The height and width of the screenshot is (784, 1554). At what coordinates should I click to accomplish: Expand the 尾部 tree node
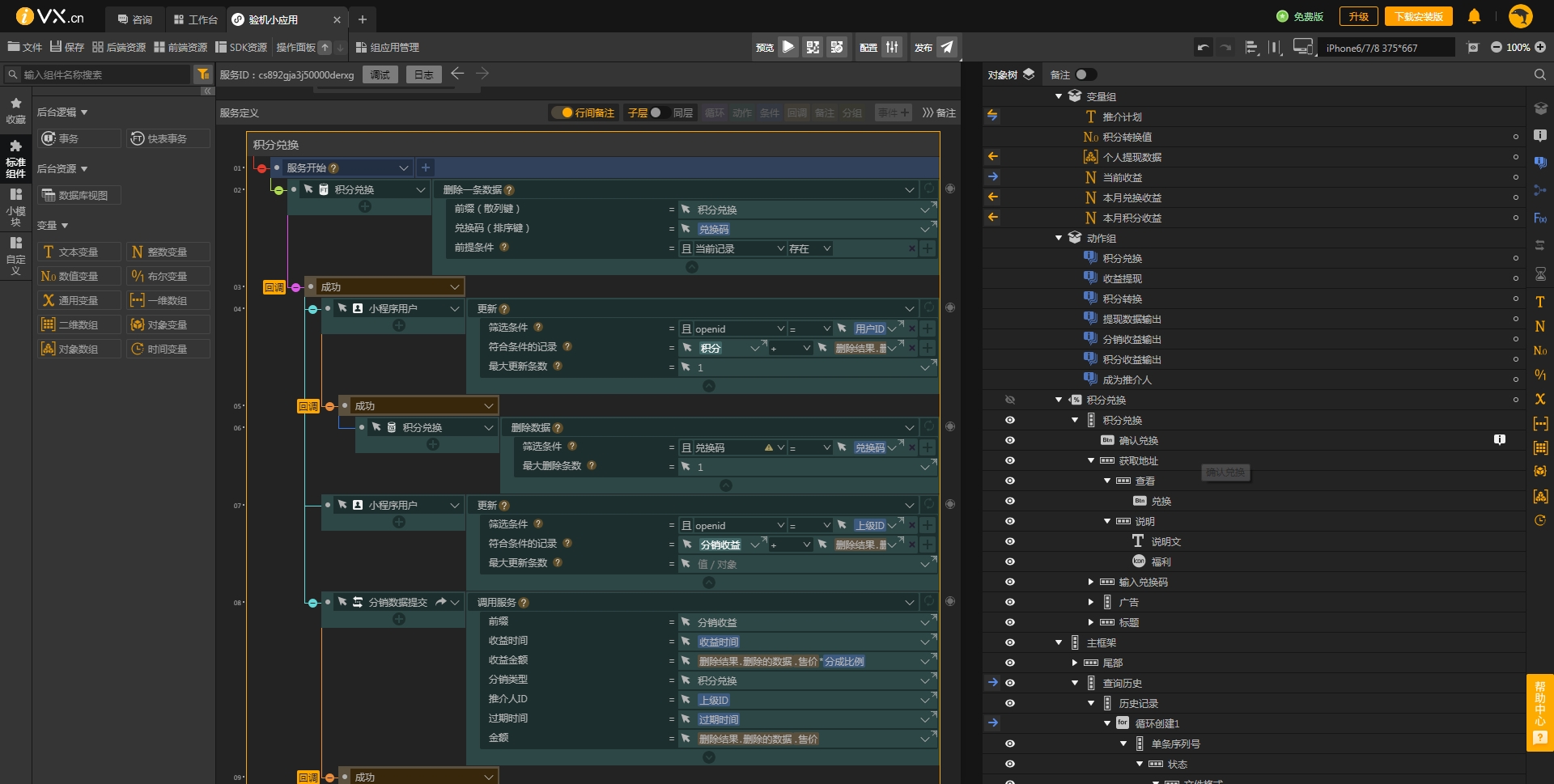coord(1075,663)
